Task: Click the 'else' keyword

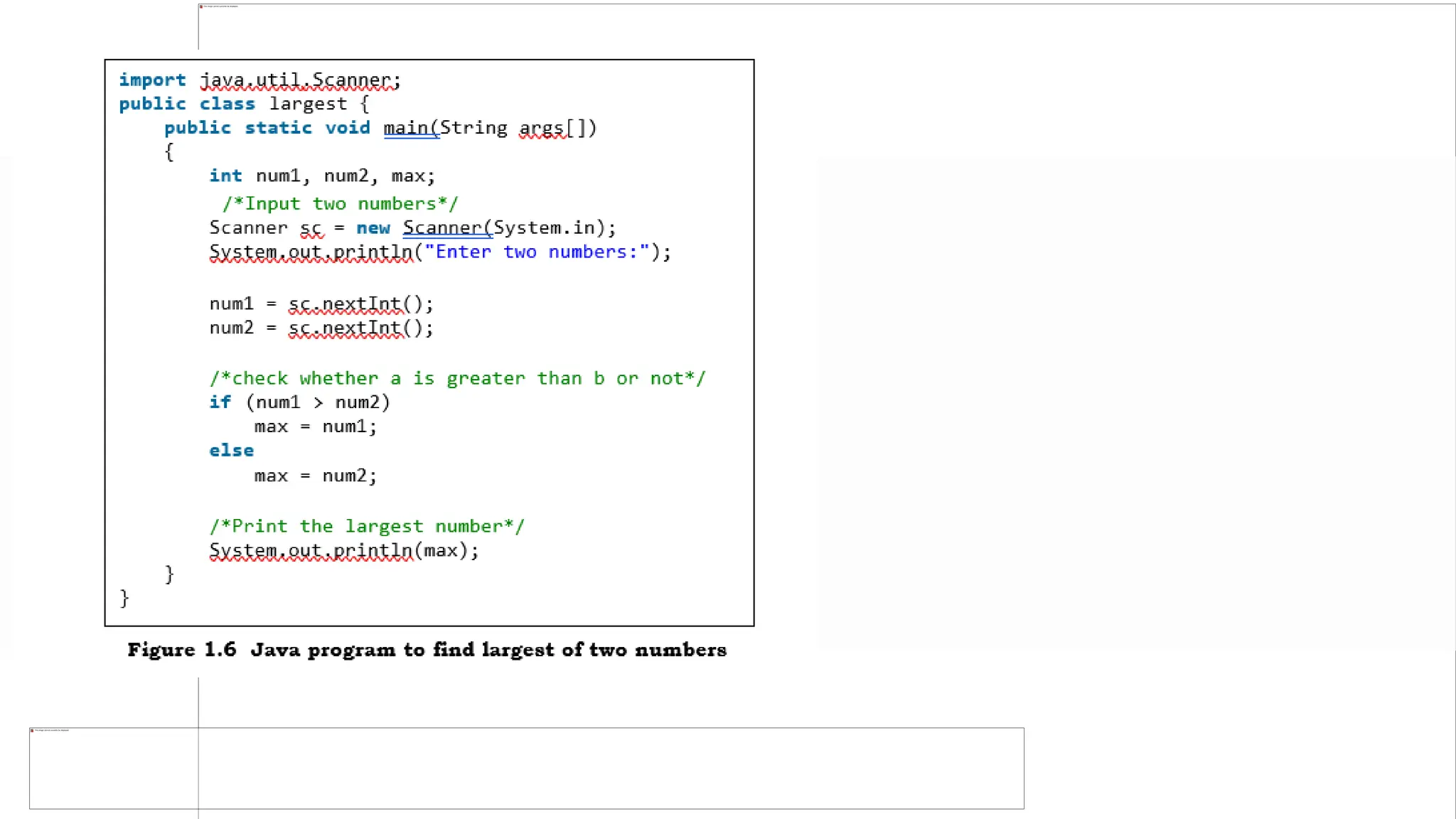Action: [231, 451]
